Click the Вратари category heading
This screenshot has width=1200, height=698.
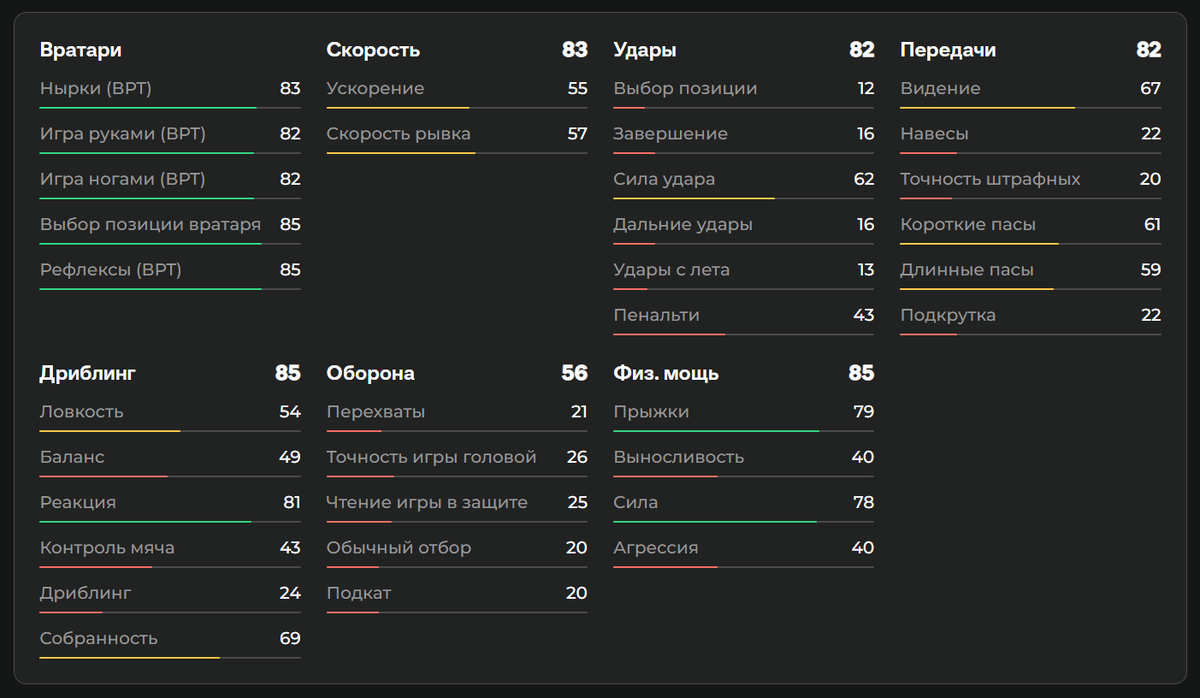(x=80, y=50)
